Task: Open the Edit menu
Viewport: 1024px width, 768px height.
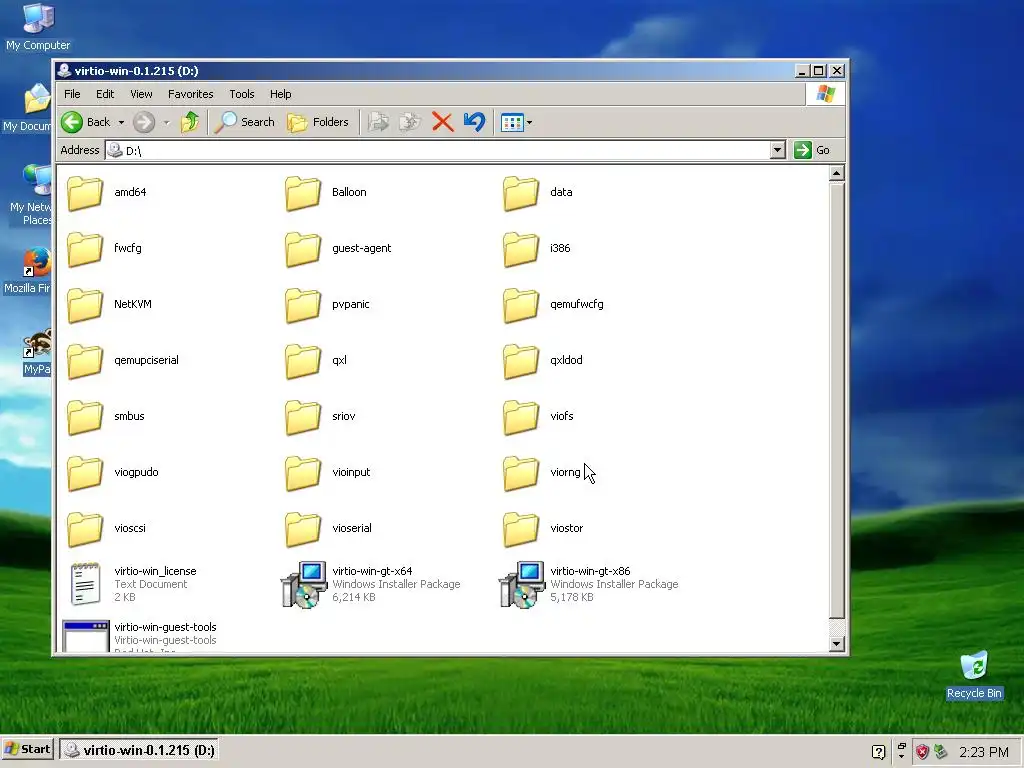Action: (104, 94)
